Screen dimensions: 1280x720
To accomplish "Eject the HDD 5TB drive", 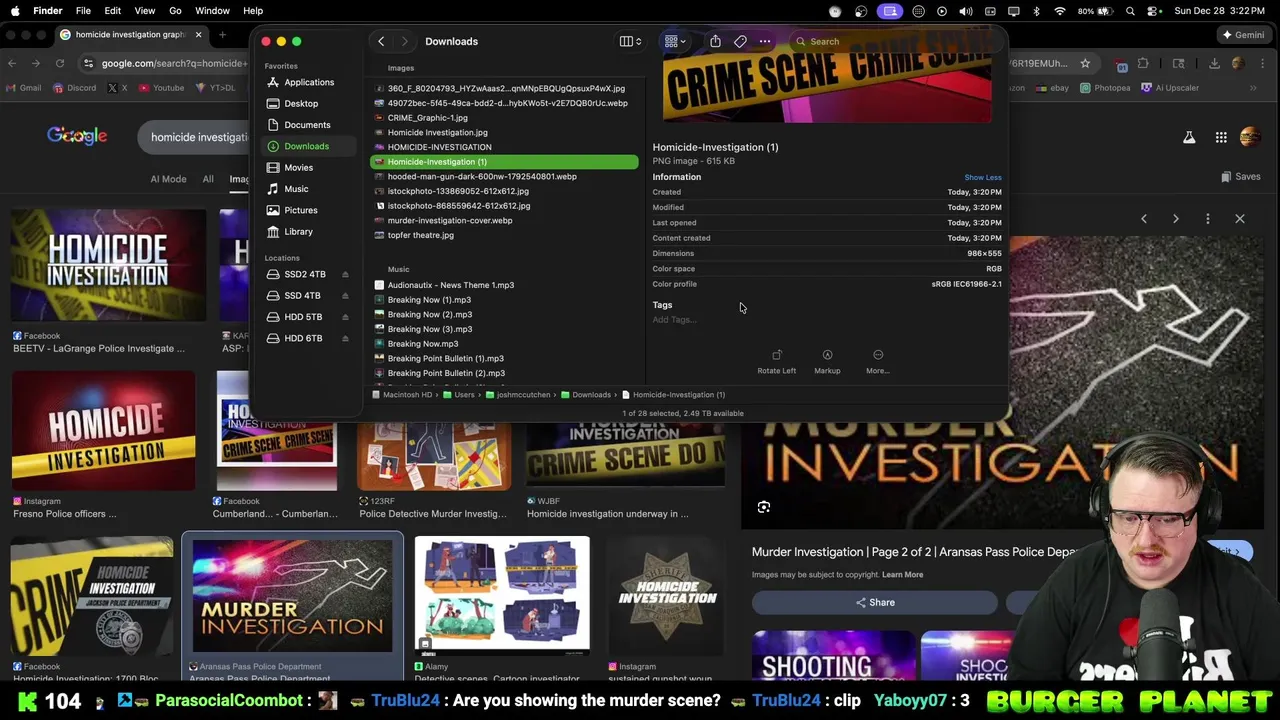I will pyautogui.click(x=345, y=317).
